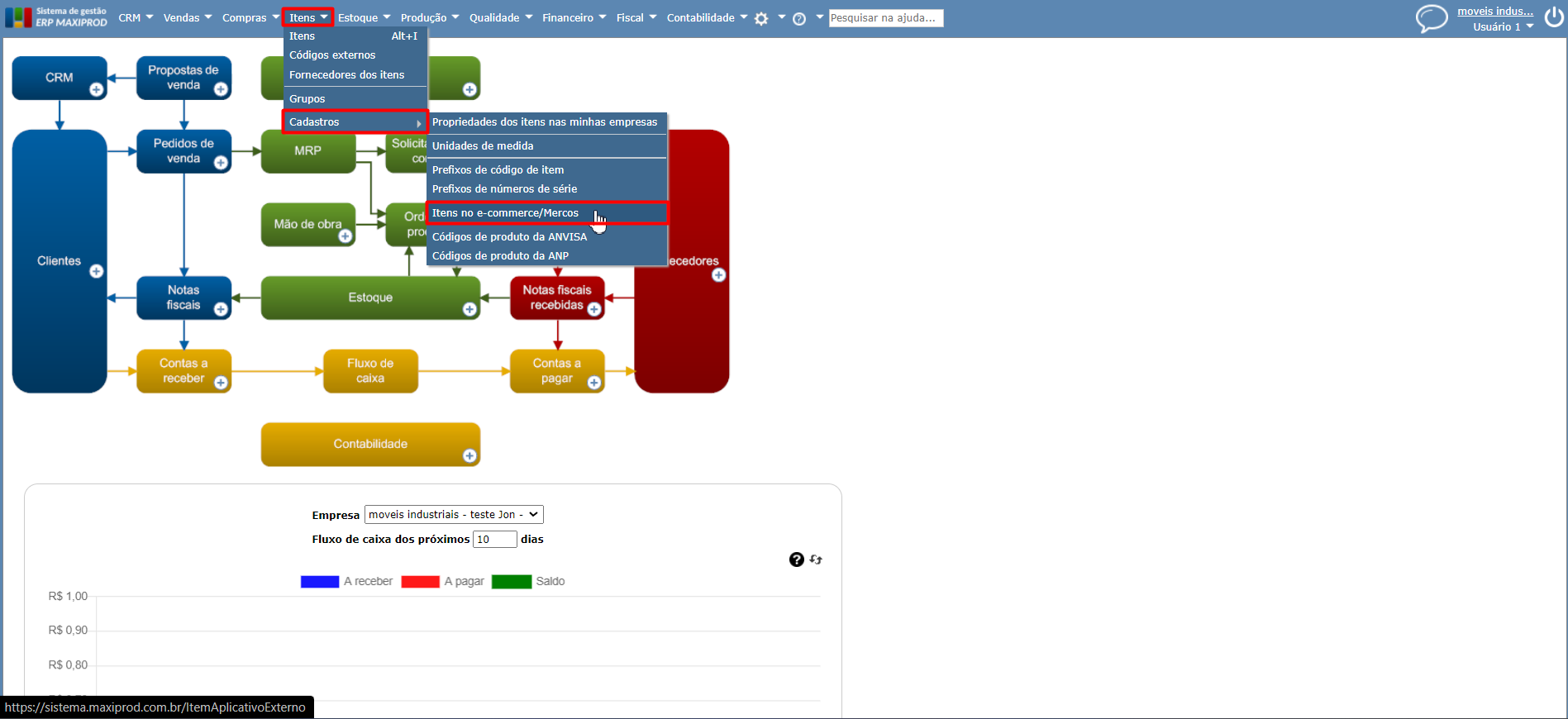Image resolution: width=1568 pixels, height=719 pixels.
Task: Open the help question mark icon
Action: 799,18
